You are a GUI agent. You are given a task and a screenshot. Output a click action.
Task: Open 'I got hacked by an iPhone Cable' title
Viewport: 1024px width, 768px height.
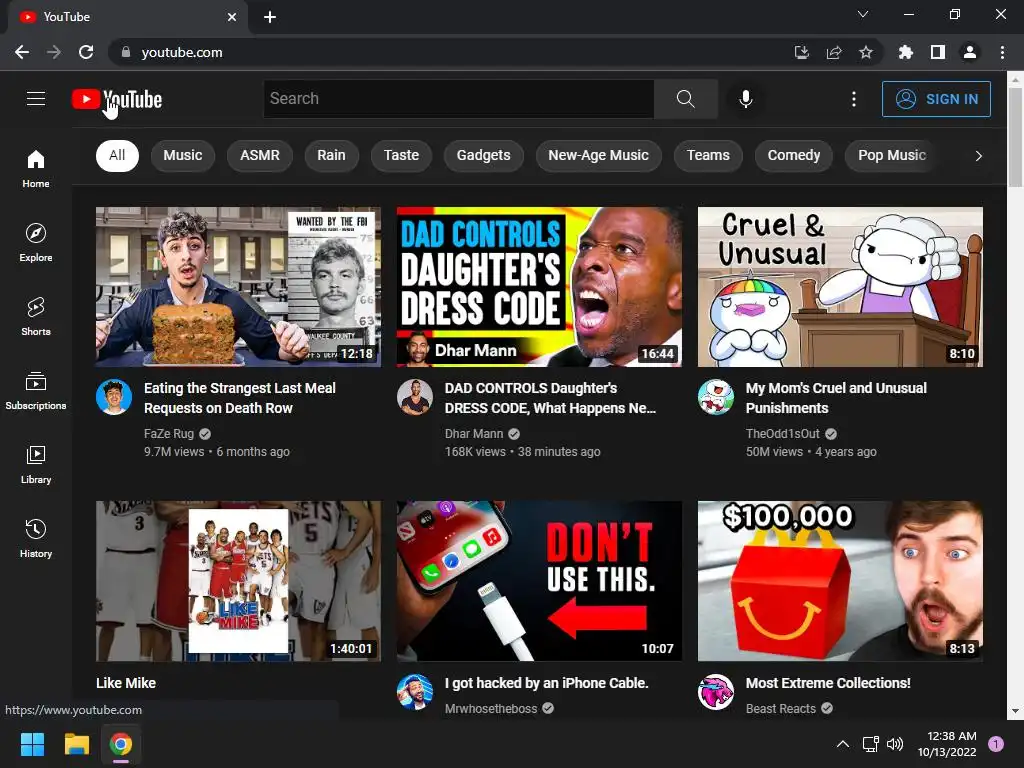click(x=547, y=683)
